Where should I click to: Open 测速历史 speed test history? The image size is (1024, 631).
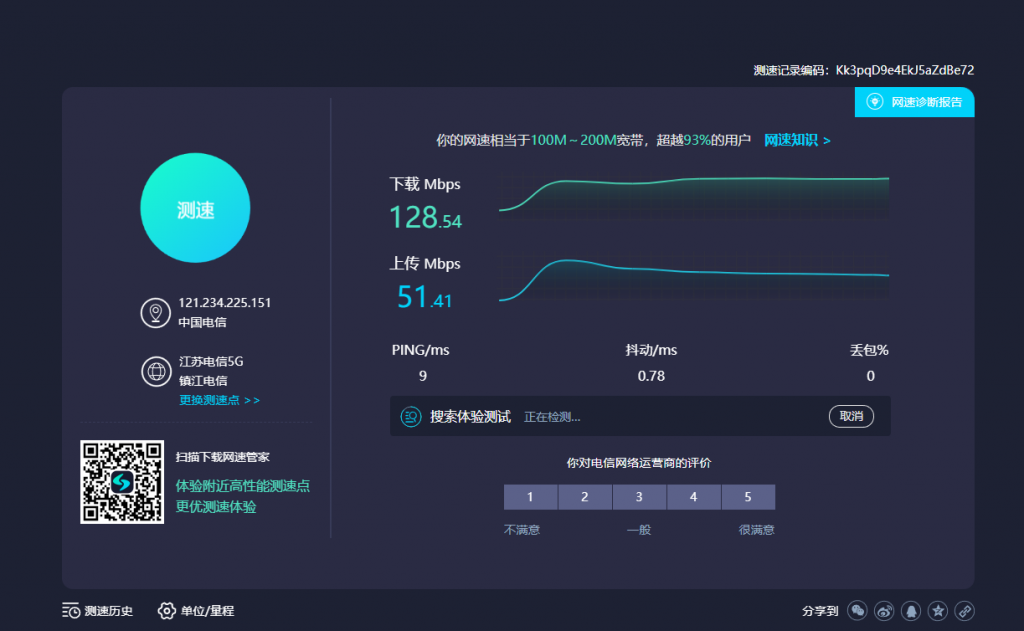point(97,610)
